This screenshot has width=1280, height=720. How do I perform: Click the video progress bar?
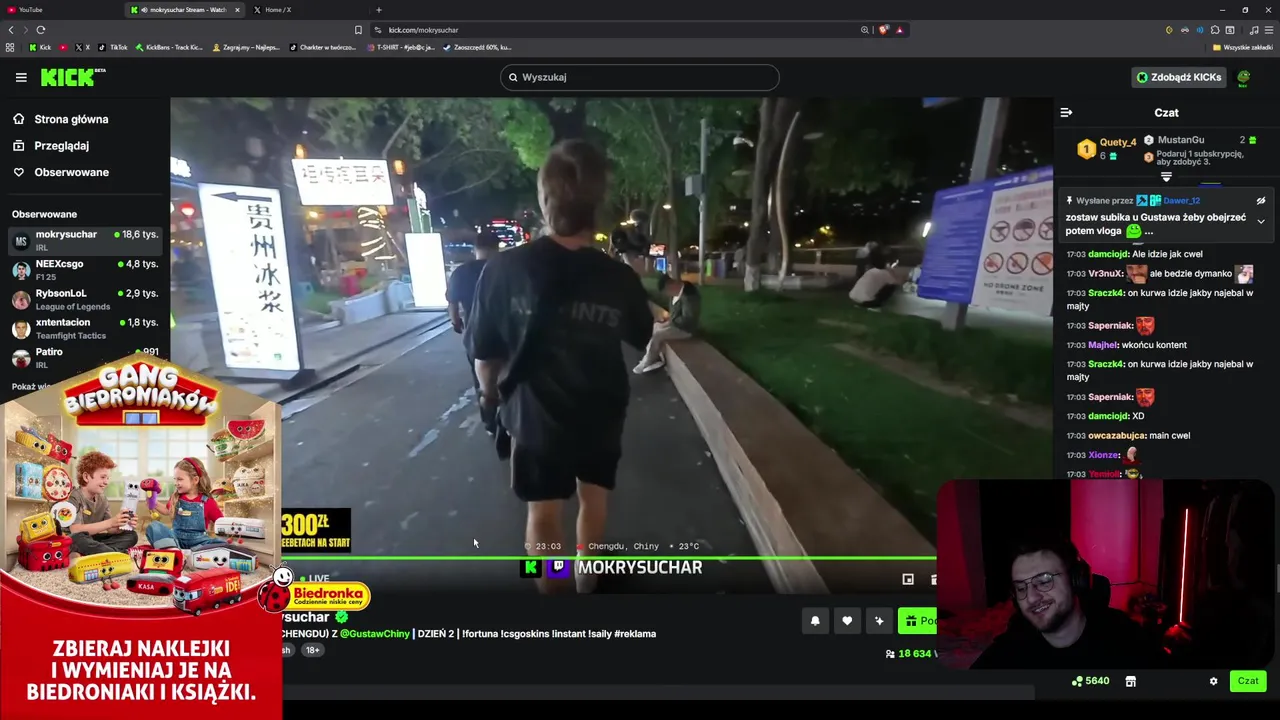[x=608, y=558]
